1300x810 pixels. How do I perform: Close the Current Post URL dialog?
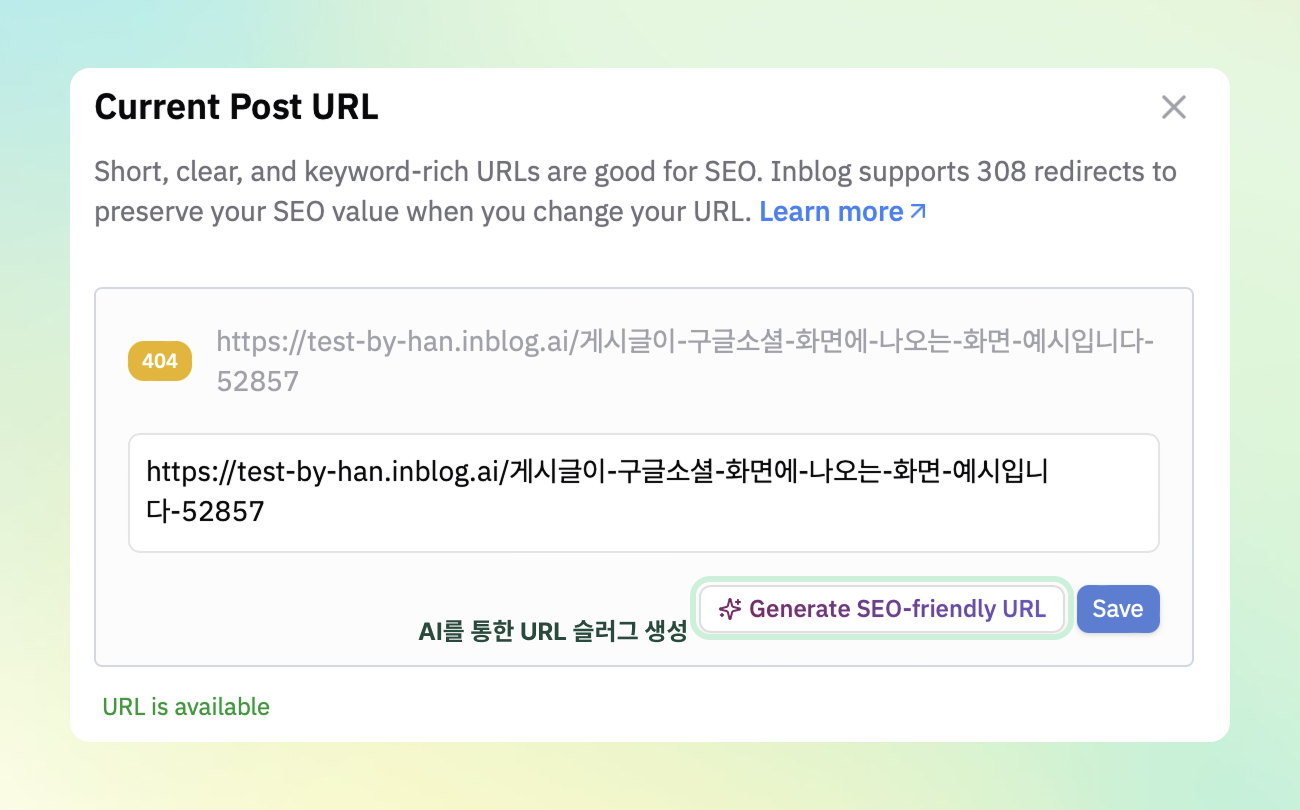pos(1173,108)
